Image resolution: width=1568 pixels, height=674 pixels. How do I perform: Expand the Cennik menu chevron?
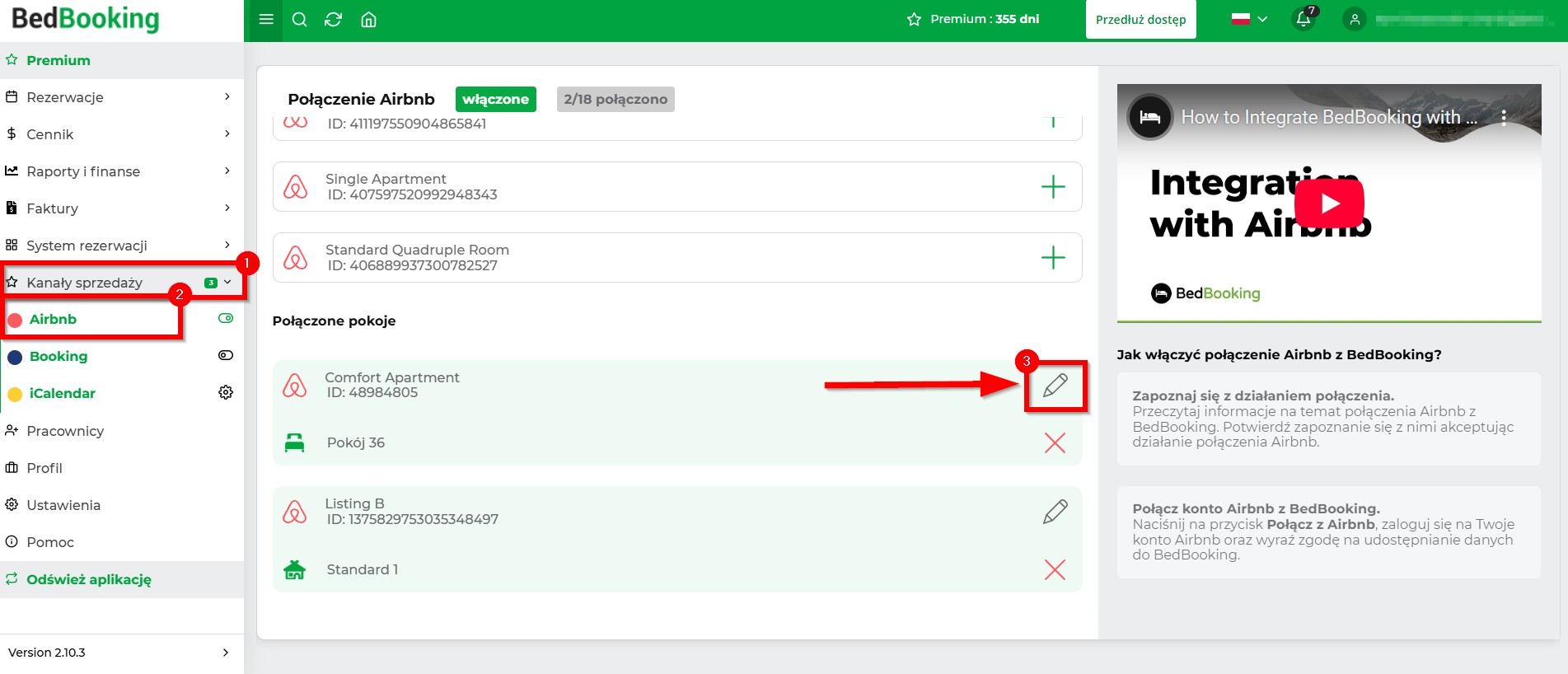(227, 133)
